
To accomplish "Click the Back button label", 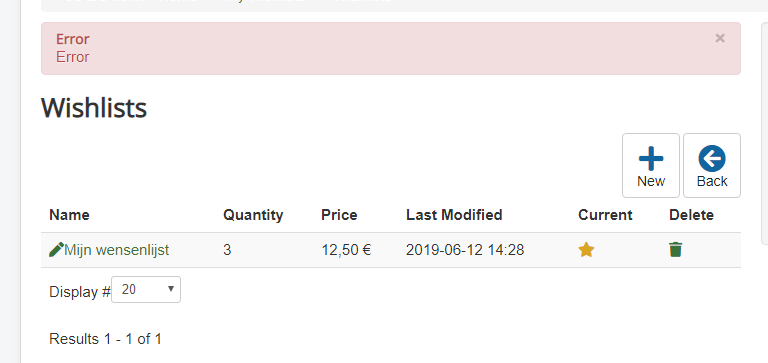I will 712,181.
